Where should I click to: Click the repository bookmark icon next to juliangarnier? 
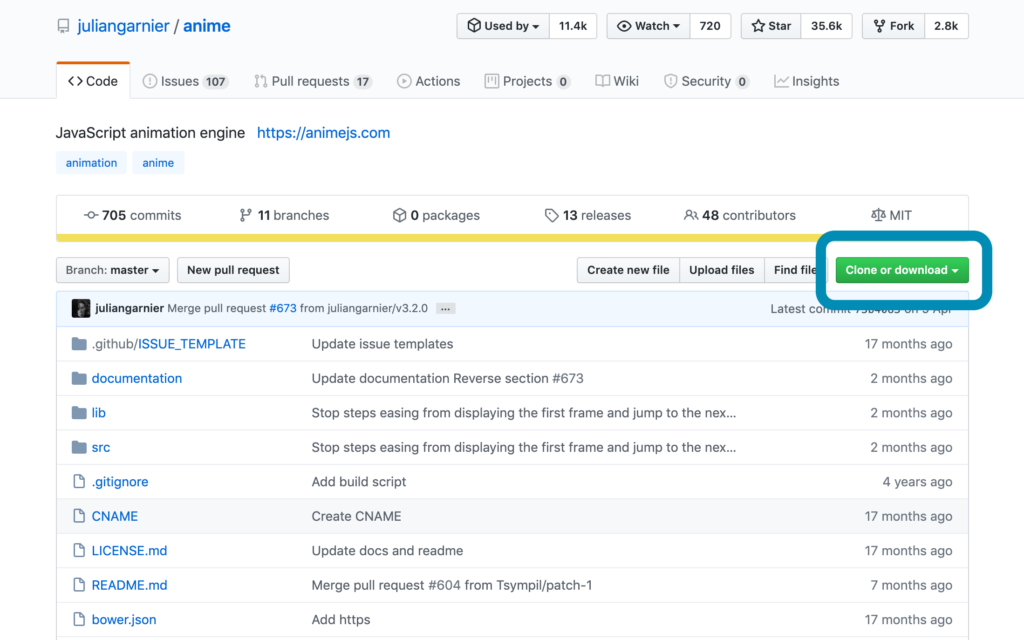point(62,25)
